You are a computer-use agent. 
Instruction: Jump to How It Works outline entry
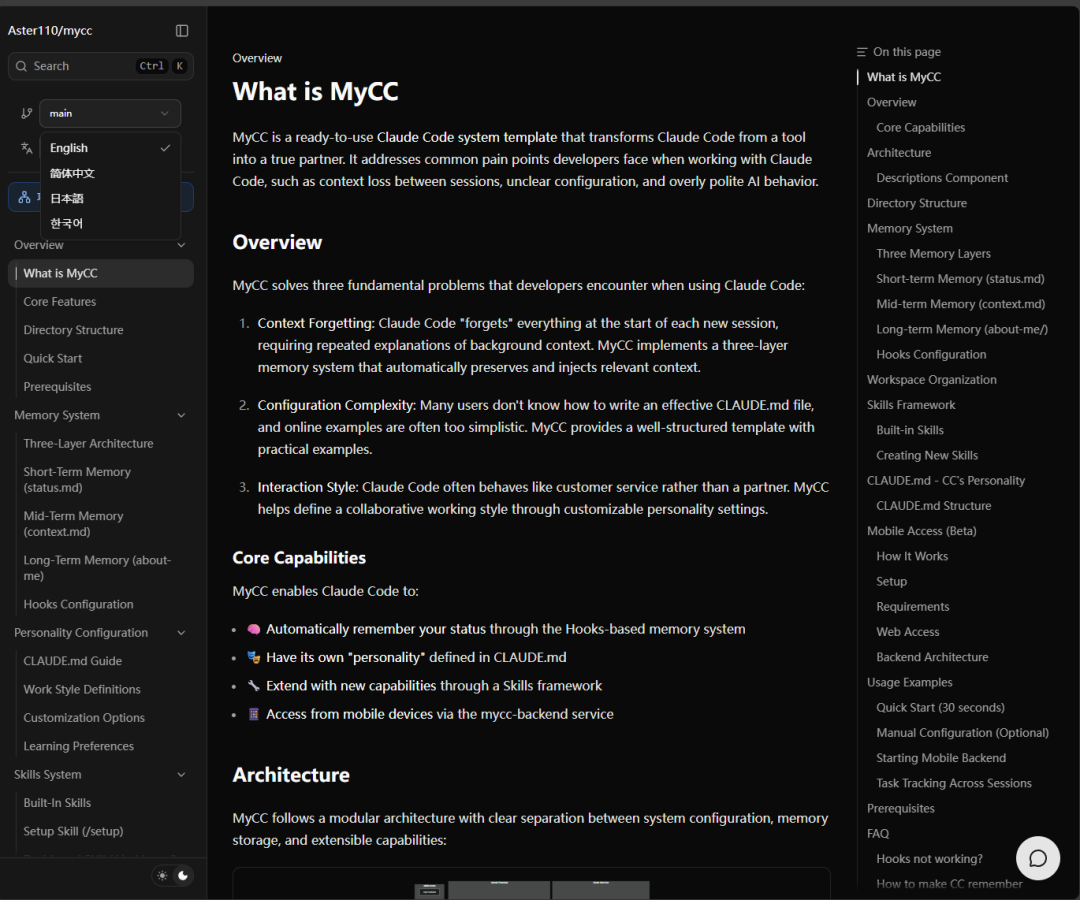(x=912, y=556)
